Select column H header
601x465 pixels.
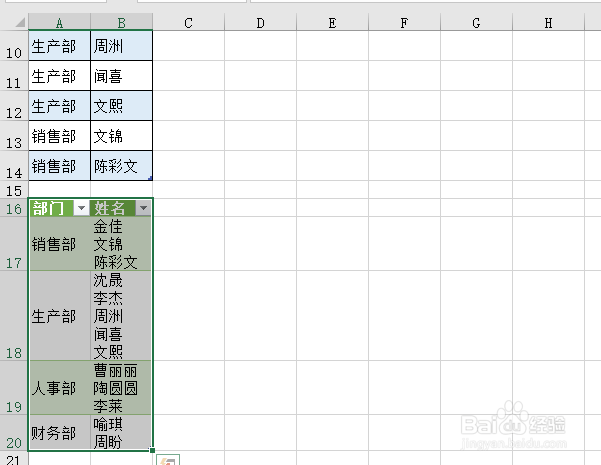[x=549, y=23]
